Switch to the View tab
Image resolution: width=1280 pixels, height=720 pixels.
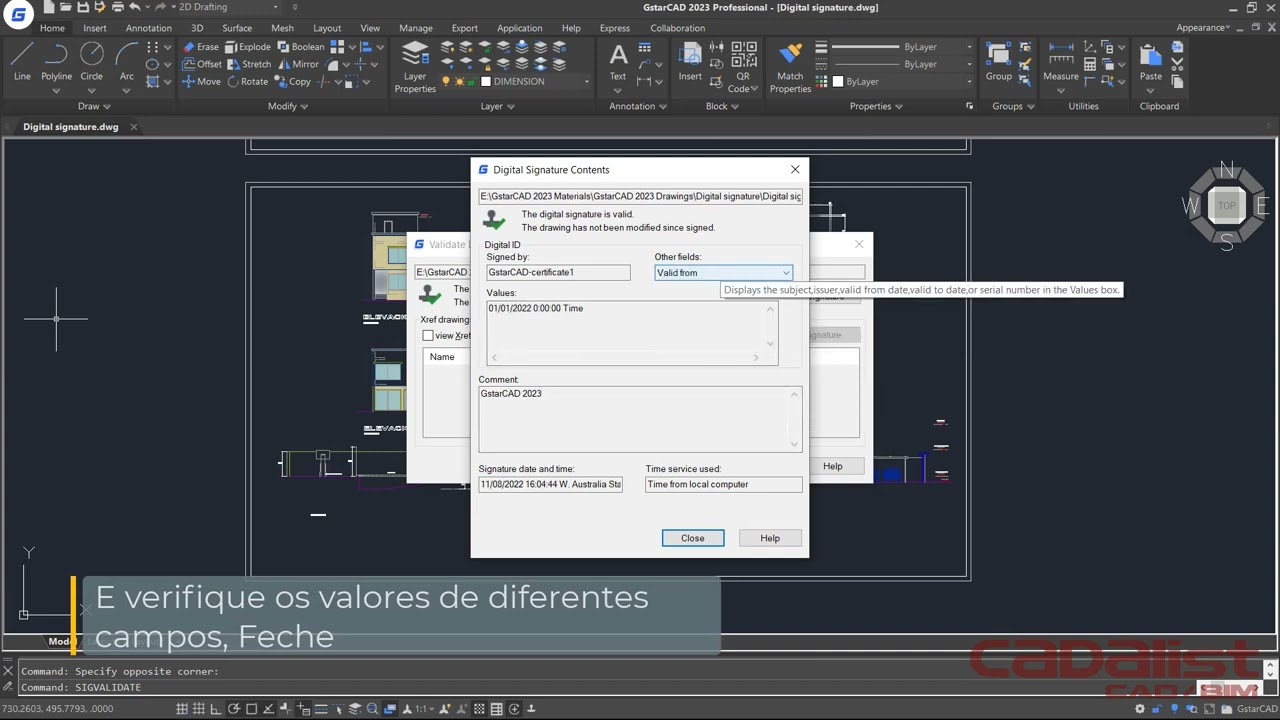(x=370, y=28)
